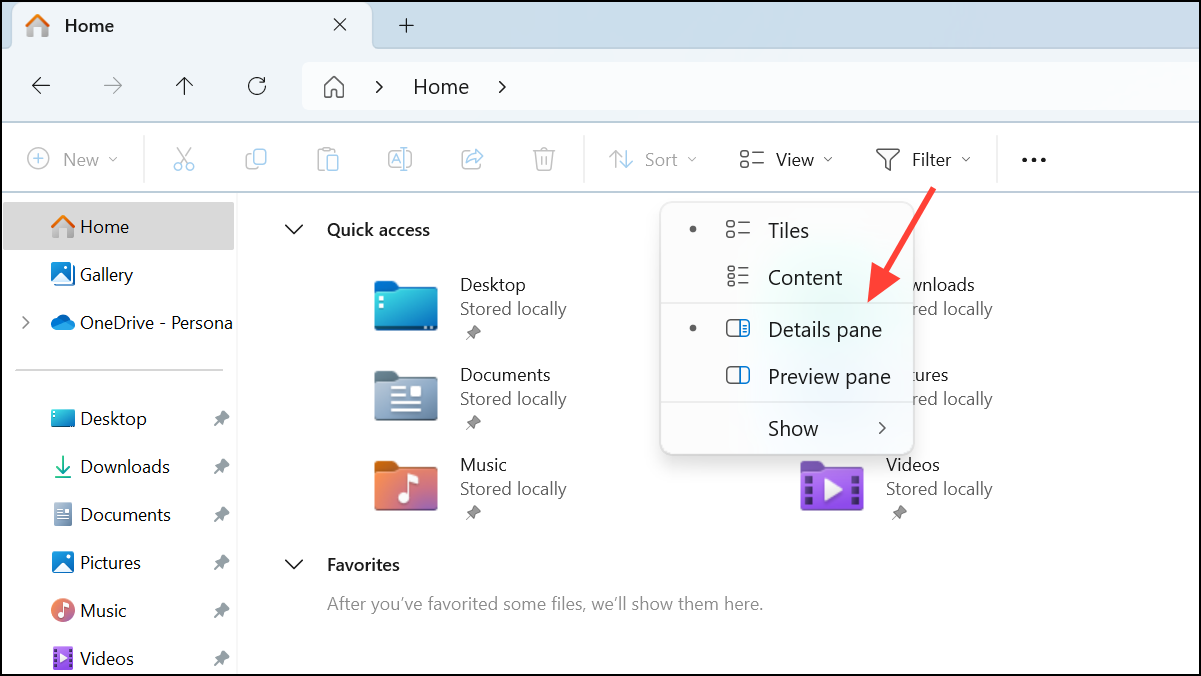This screenshot has height=676, width=1201.
Task: Collapse the Quick access section
Action: (x=294, y=229)
